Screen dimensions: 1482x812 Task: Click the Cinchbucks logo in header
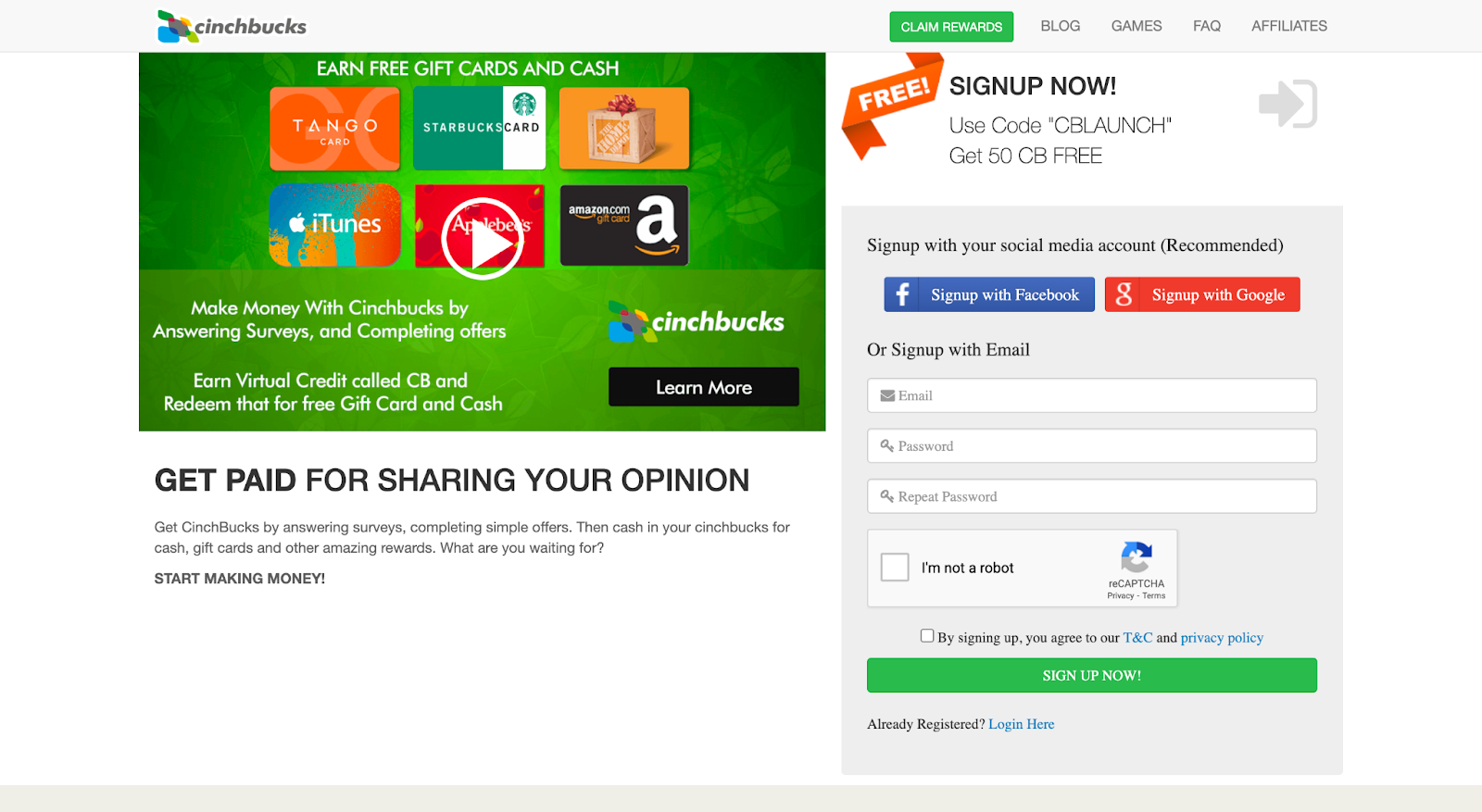click(232, 26)
